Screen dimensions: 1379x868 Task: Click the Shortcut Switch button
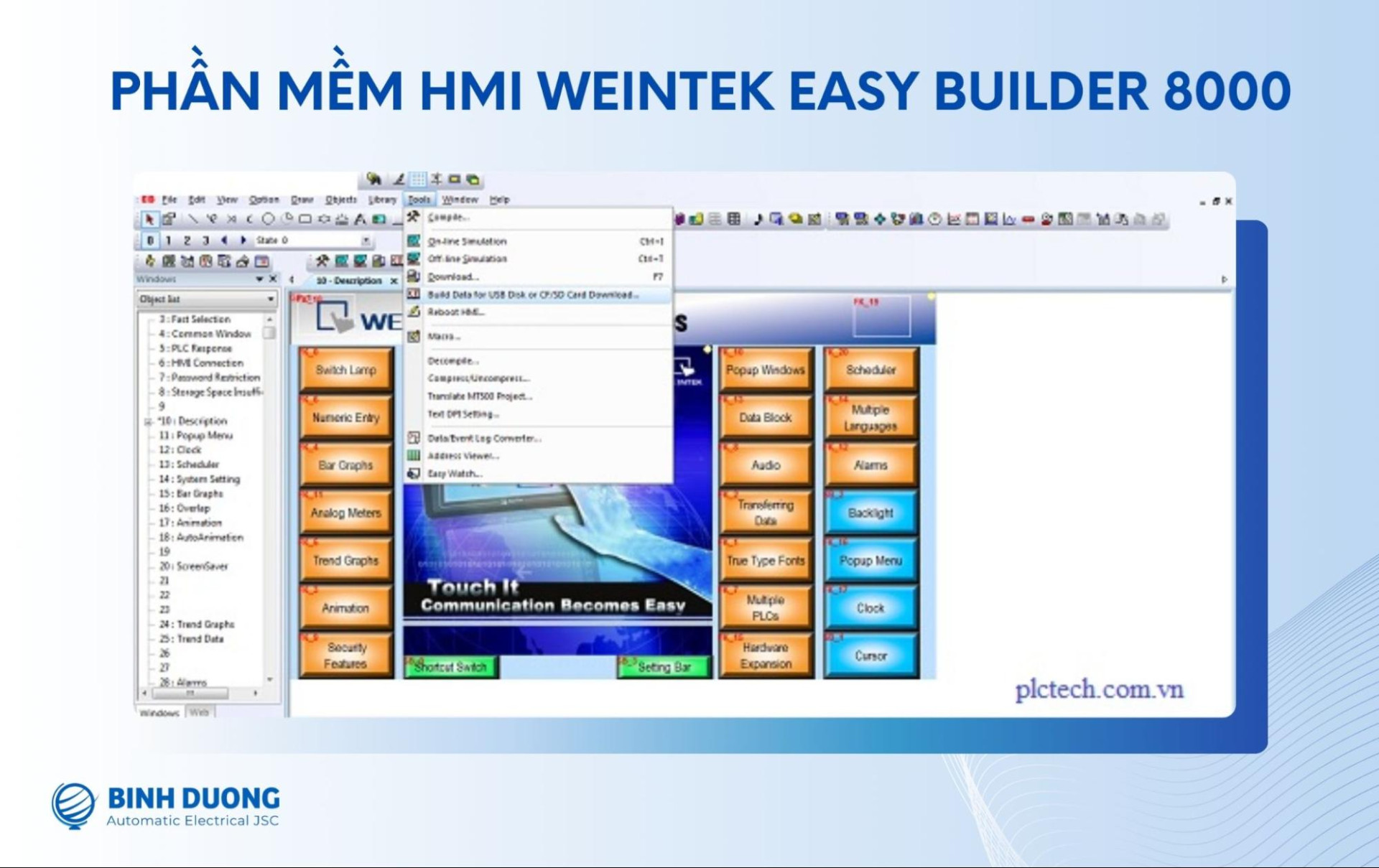point(451,667)
